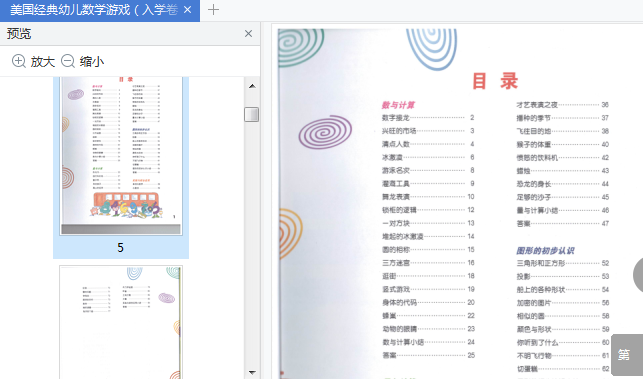The width and height of the screenshot is (643, 379).
Task: Select the page 5 thumbnail
Action: coord(121,156)
